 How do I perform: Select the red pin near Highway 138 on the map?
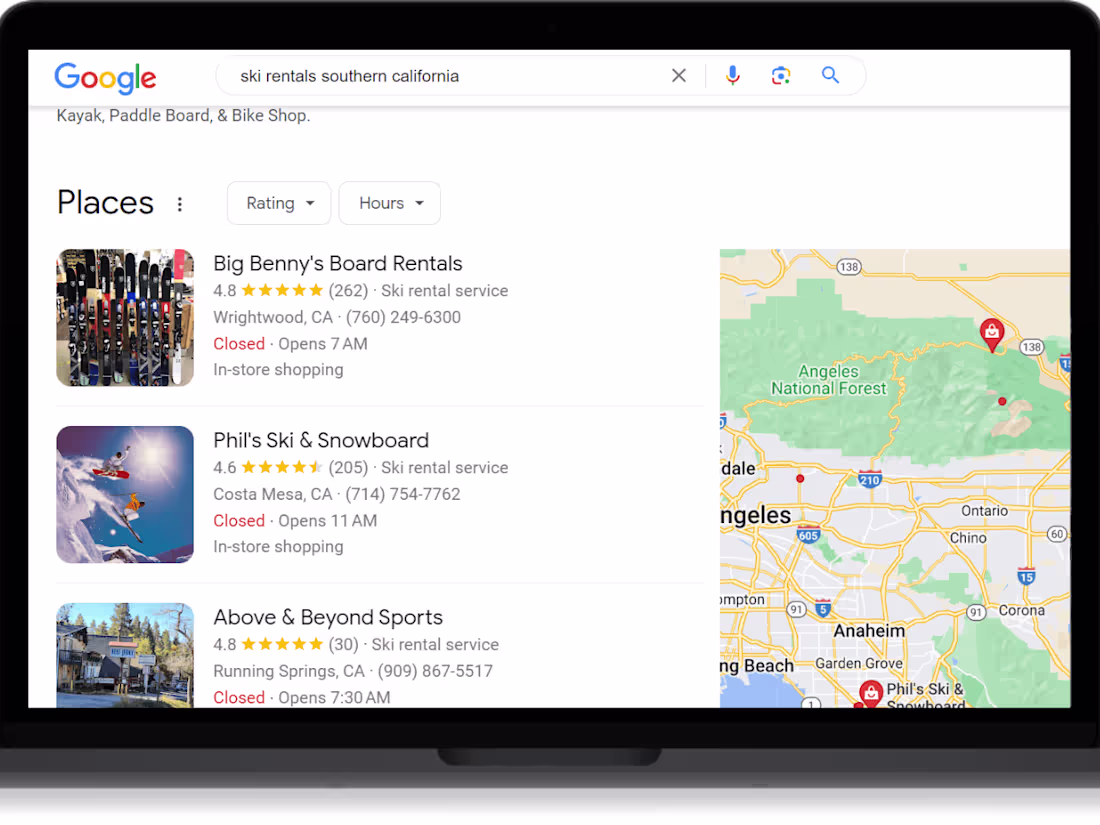pyautogui.click(x=992, y=334)
